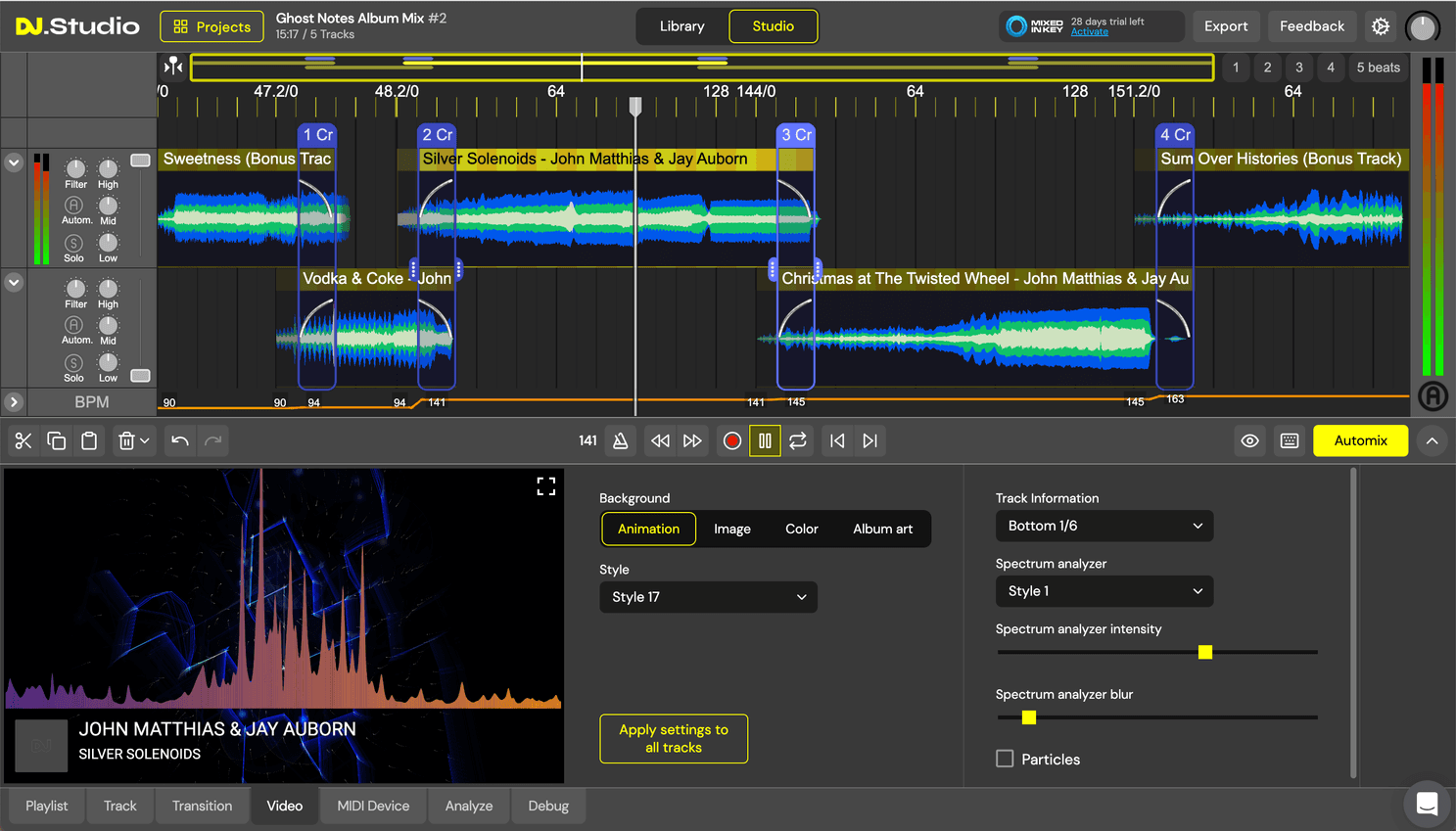Collapse the second track lane

(14, 282)
